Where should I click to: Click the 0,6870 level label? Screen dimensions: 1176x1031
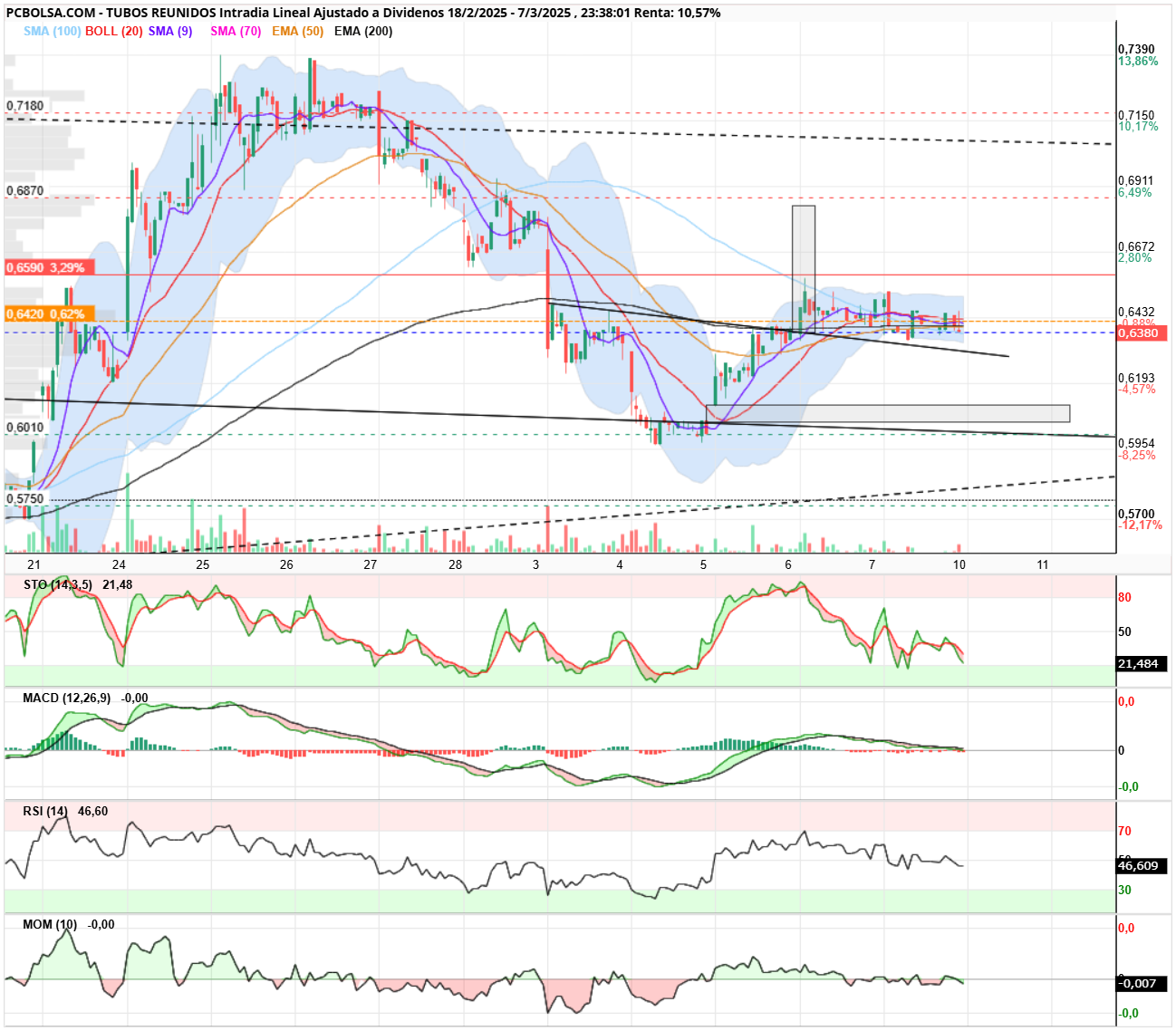[x=25, y=191]
